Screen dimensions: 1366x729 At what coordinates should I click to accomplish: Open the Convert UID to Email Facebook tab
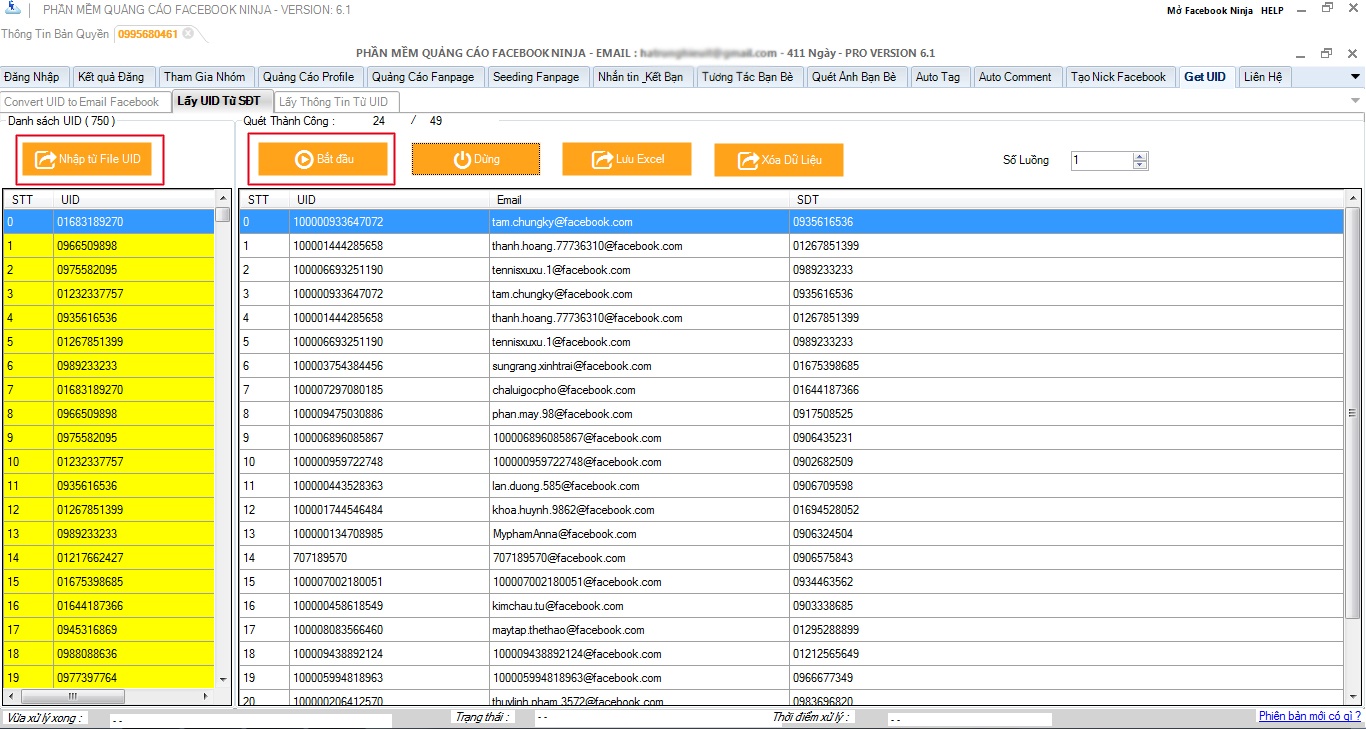(x=82, y=102)
